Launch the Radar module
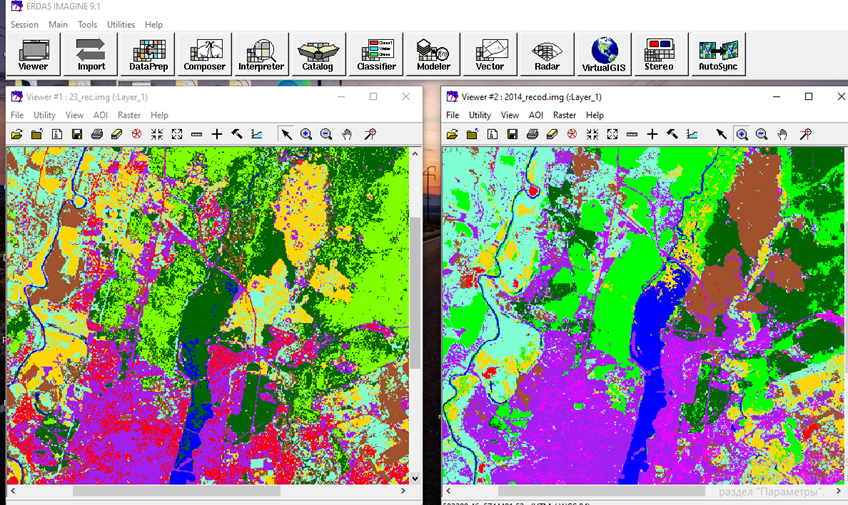 tap(547, 54)
